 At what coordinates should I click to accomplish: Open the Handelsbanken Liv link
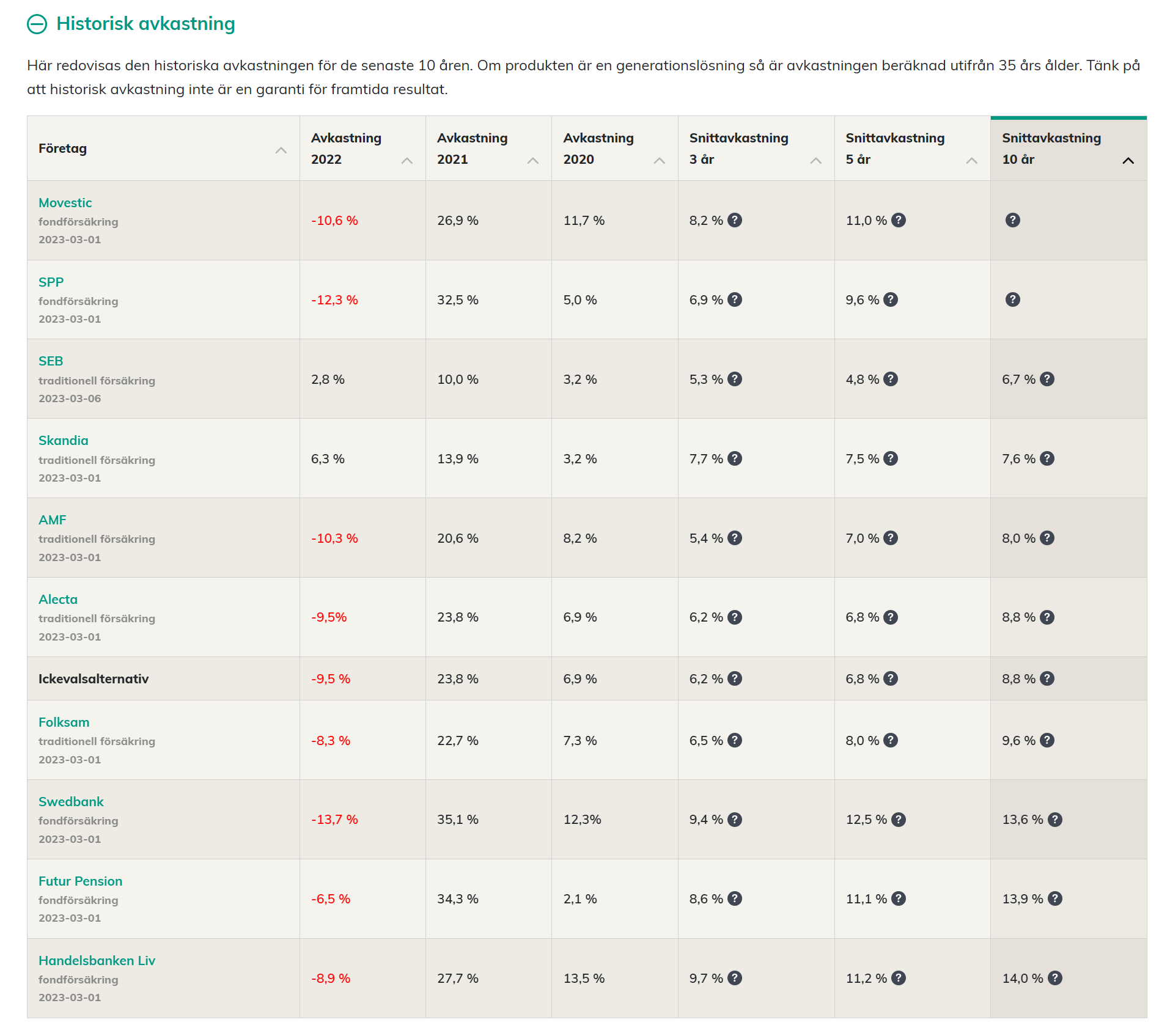click(x=97, y=960)
